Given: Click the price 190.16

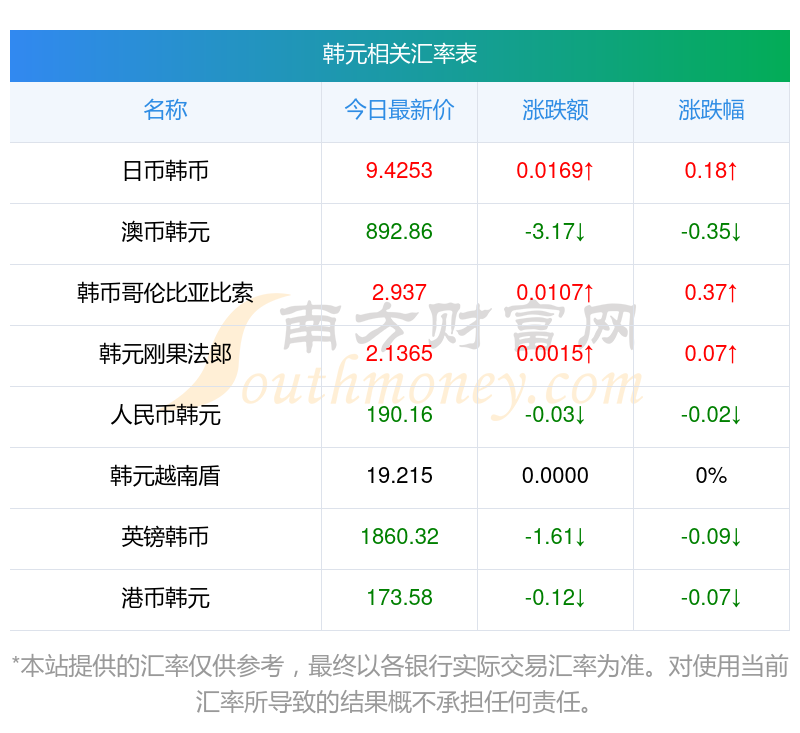Looking at the screenshot, I should [399, 415].
